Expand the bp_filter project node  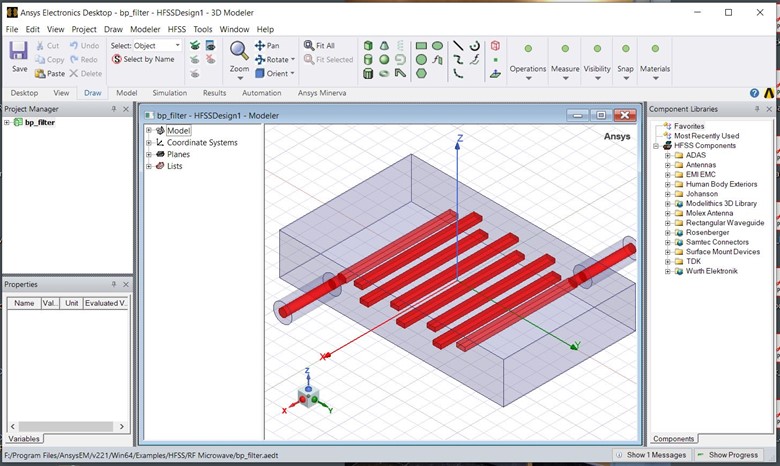[7, 122]
